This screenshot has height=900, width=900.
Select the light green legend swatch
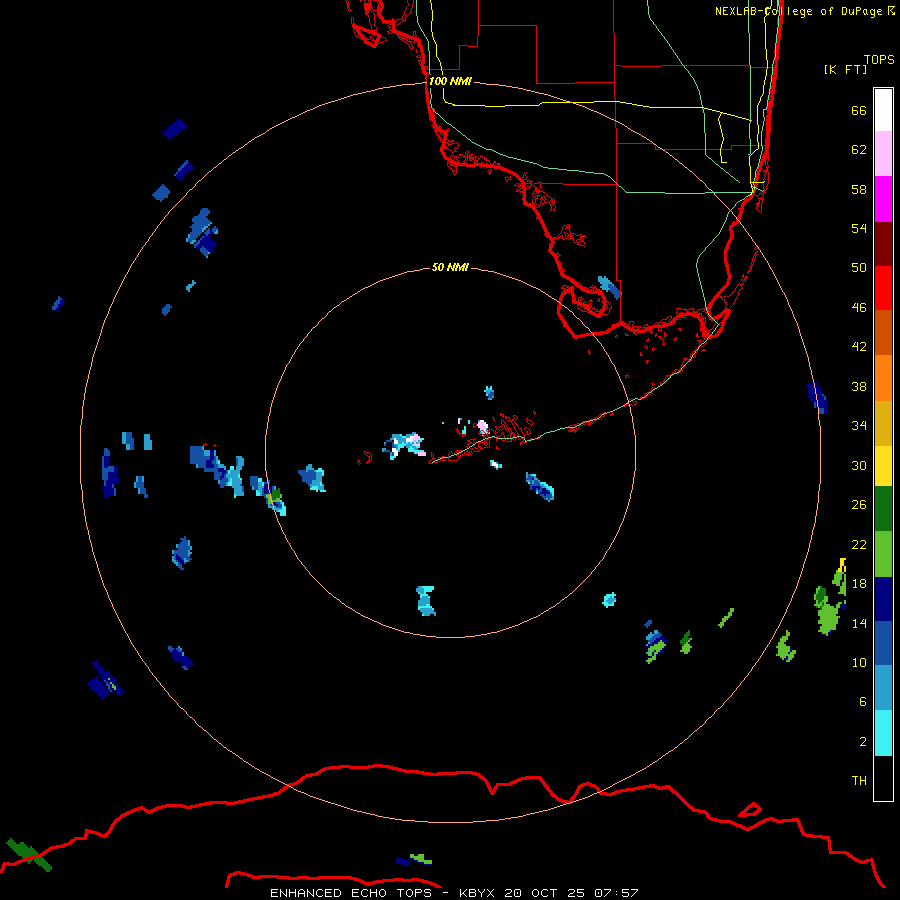(x=883, y=554)
